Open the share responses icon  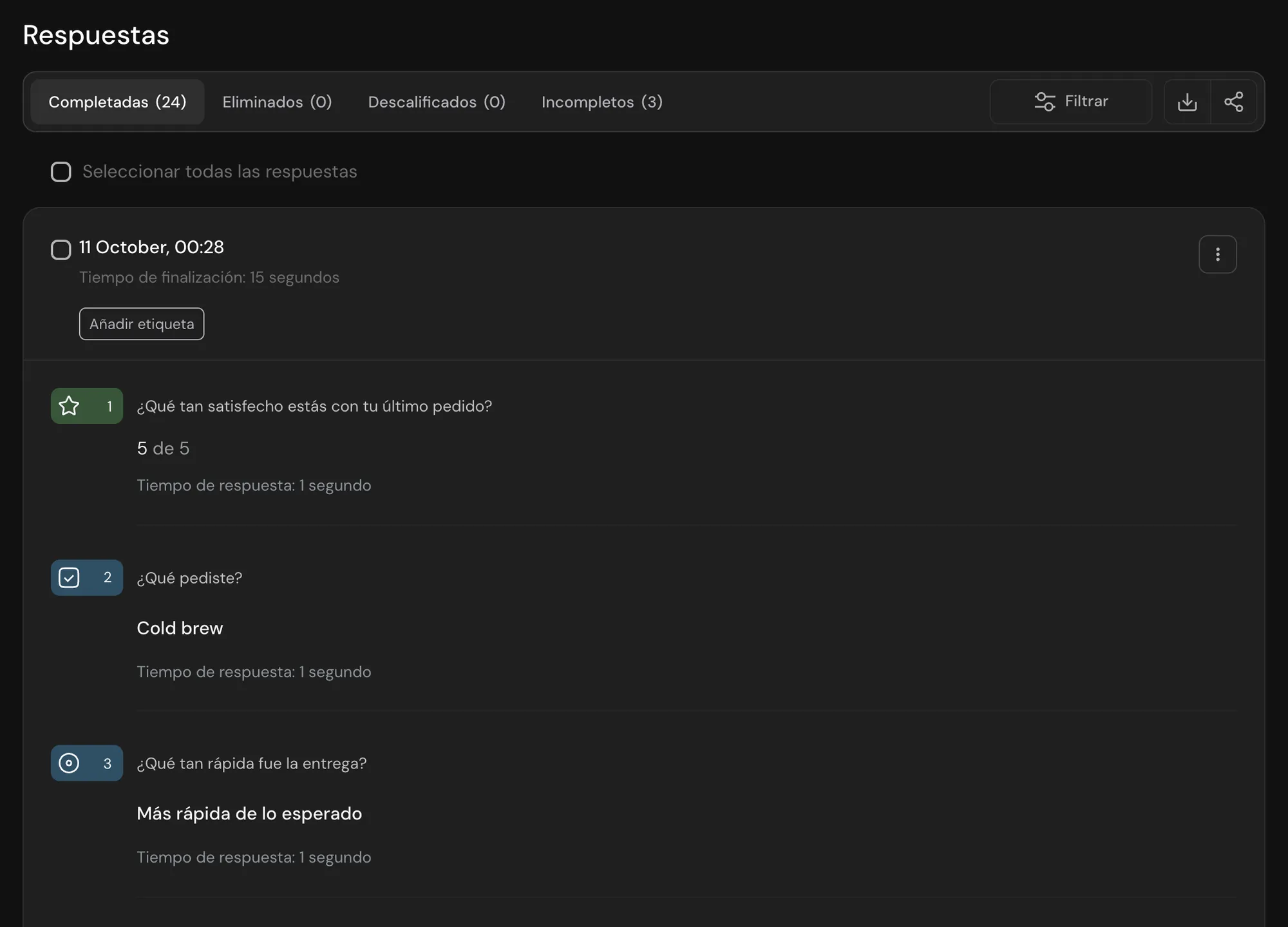(x=1233, y=102)
